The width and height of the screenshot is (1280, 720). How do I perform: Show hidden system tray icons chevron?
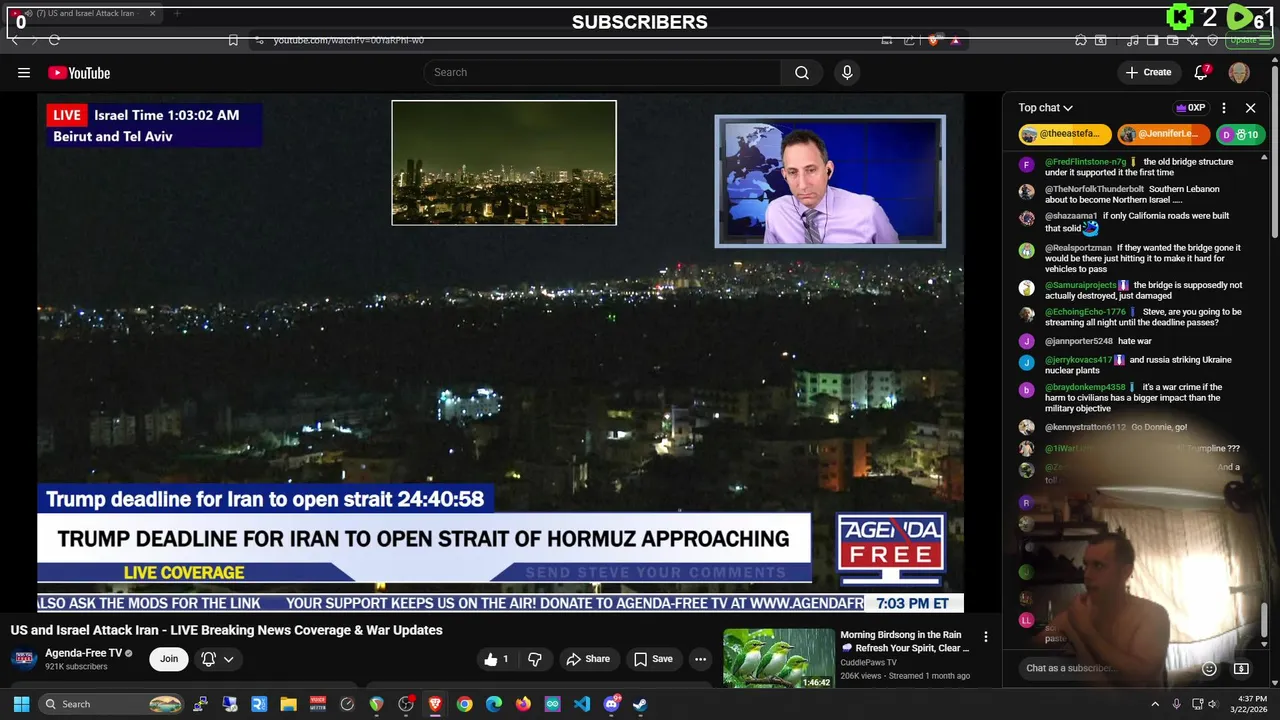point(1155,704)
